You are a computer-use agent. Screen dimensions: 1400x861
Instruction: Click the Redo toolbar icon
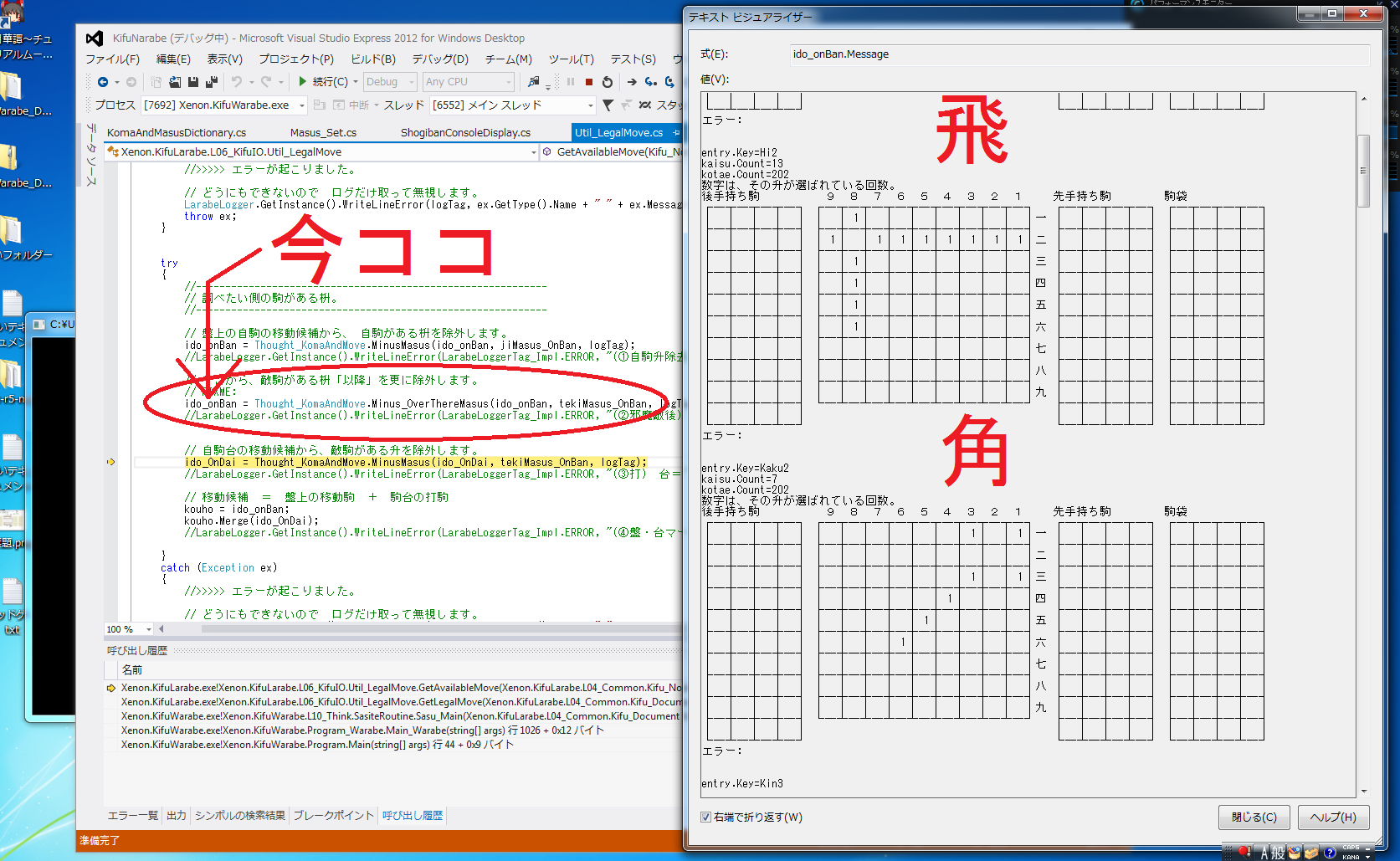(x=266, y=82)
